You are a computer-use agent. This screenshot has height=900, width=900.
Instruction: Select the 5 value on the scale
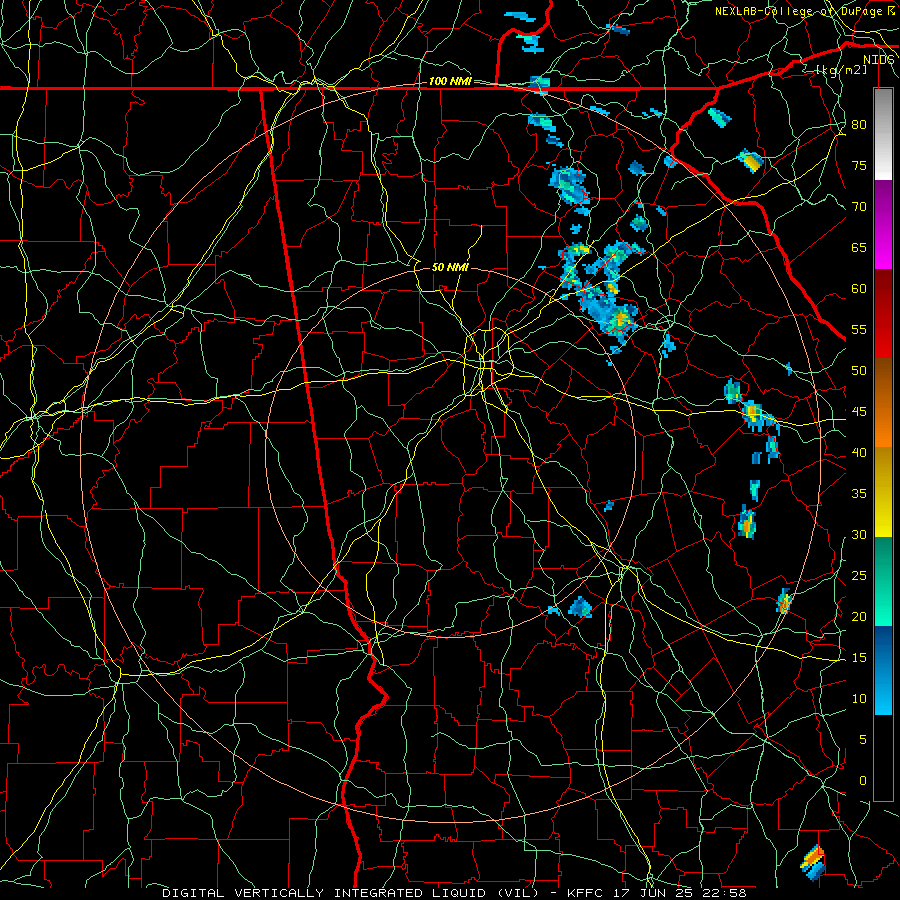click(862, 740)
